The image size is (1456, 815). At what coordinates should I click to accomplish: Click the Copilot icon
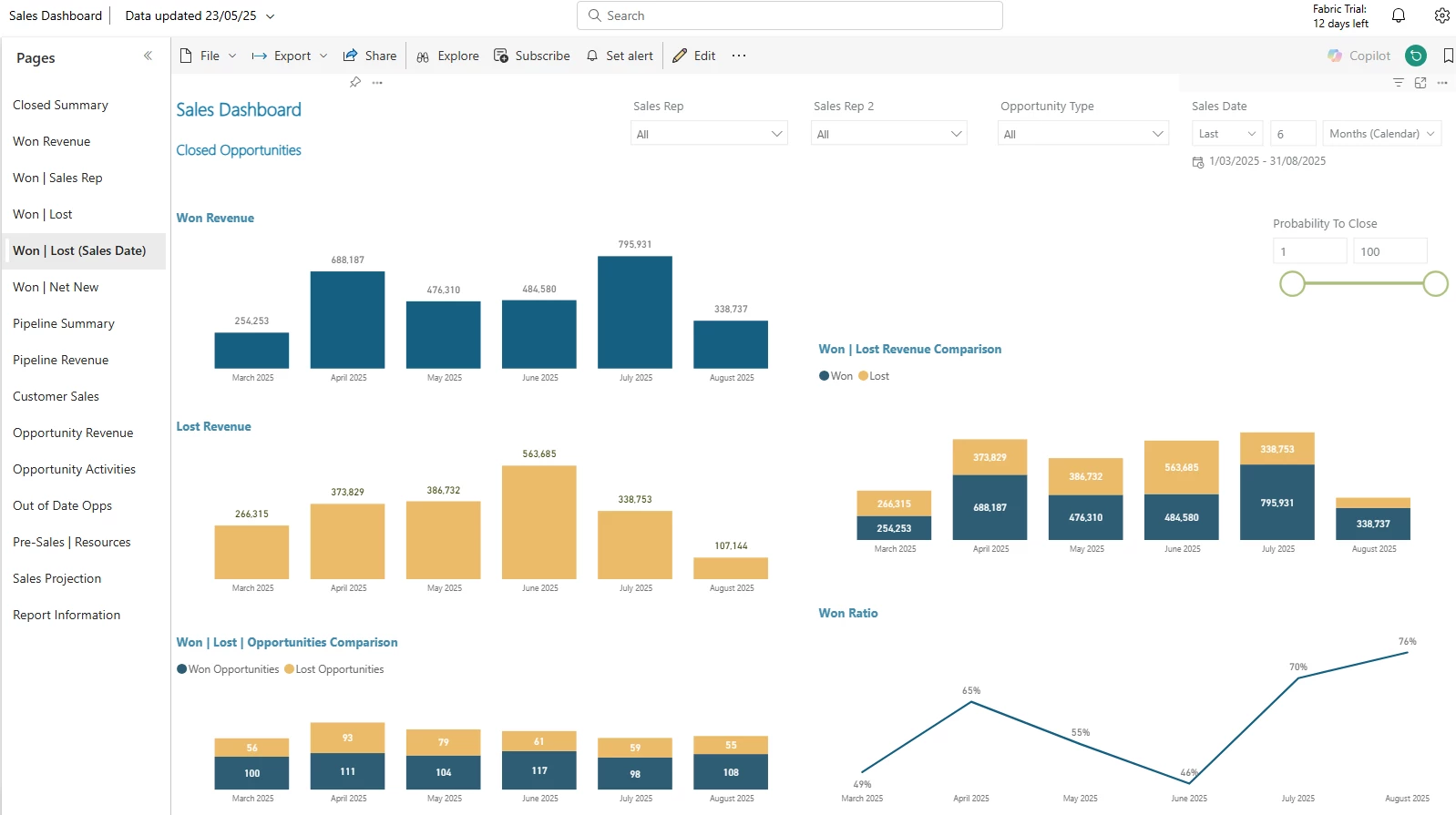click(x=1335, y=56)
